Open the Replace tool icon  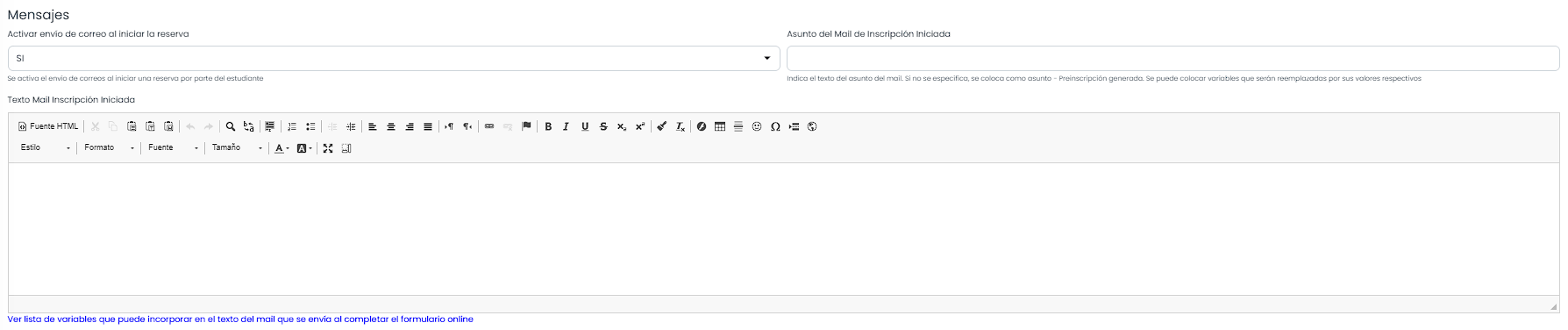pyautogui.click(x=249, y=126)
